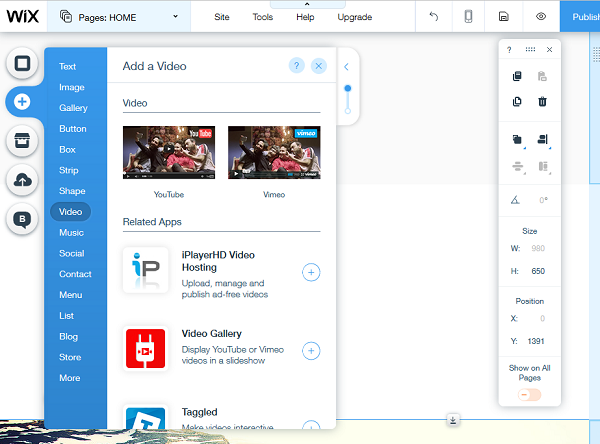Click the Publish button
This screenshot has width=600, height=444.
tap(580, 16)
